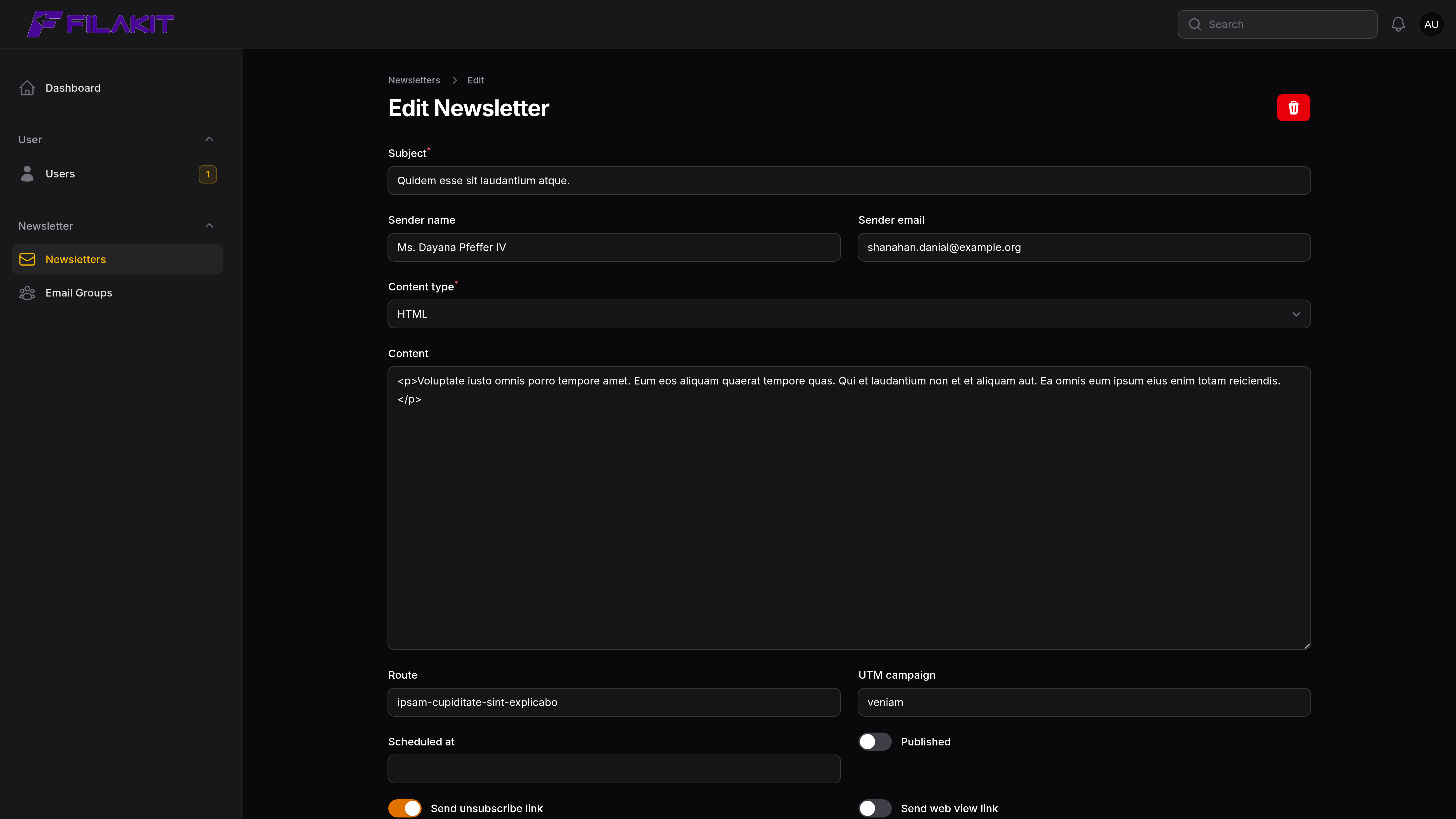Viewport: 1456px width, 819px height.
Task: Click Newsletters breadcrumb link
Action: [x=414, y=80]
